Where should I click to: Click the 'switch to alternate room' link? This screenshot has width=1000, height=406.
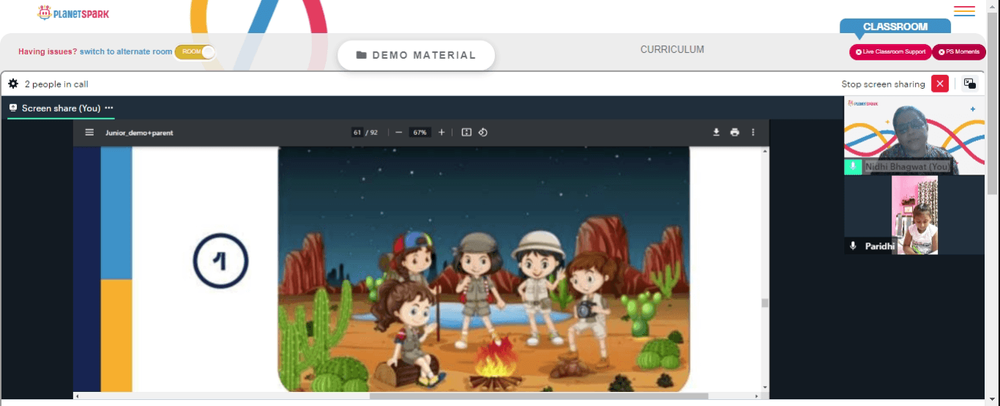pyautogui.click(x=126, y=52)
